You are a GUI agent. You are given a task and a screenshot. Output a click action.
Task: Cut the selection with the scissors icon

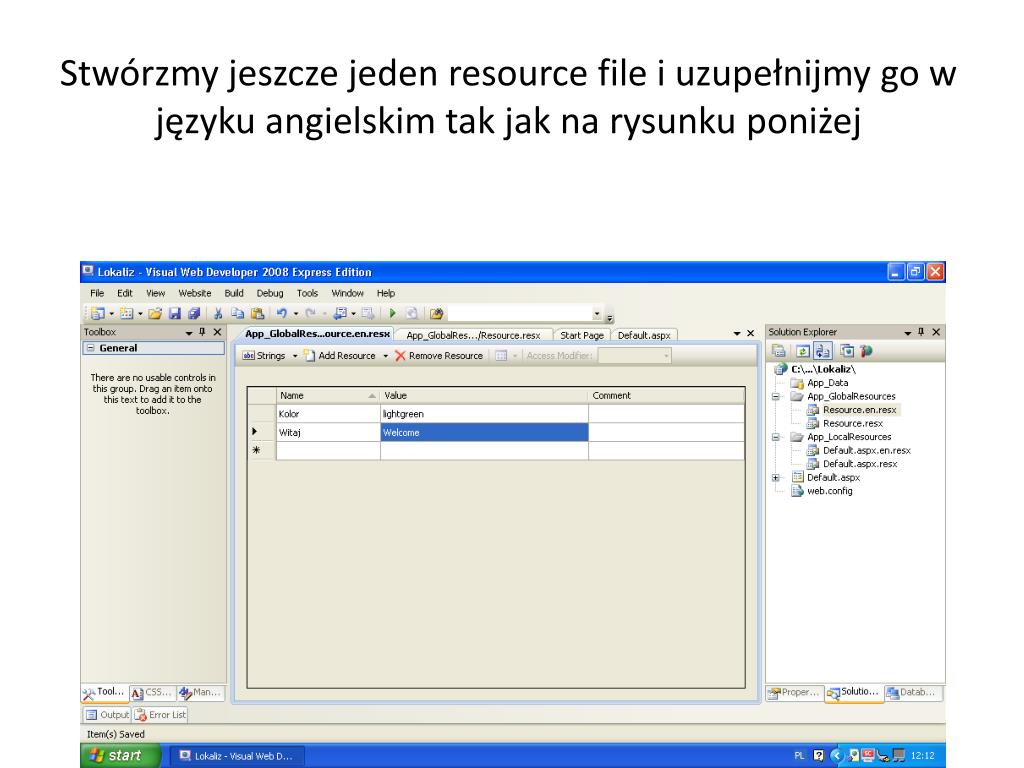(218, 313)
